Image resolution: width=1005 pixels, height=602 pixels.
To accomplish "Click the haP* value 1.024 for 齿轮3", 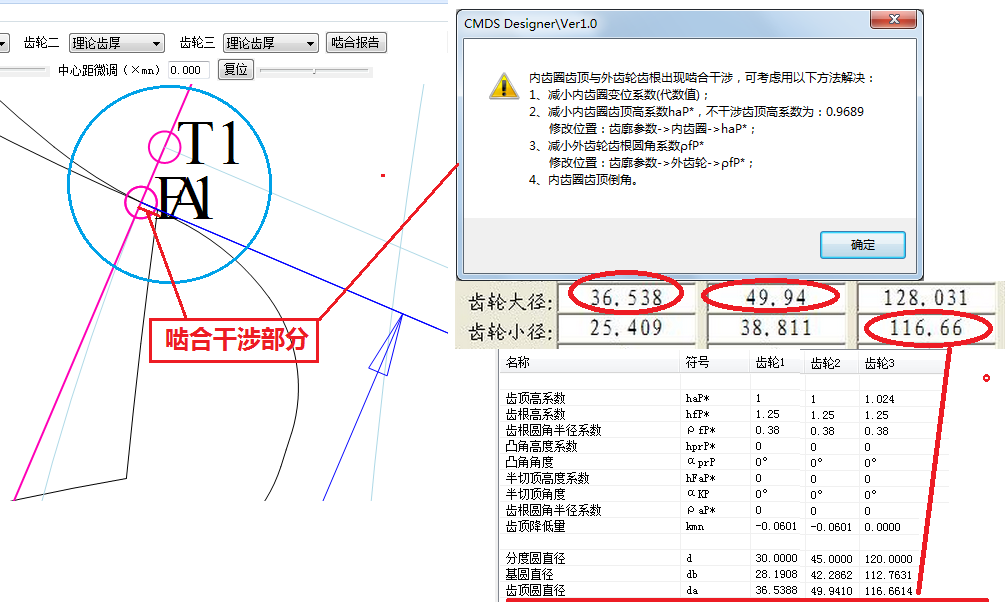I will click(x=879, y=399).
